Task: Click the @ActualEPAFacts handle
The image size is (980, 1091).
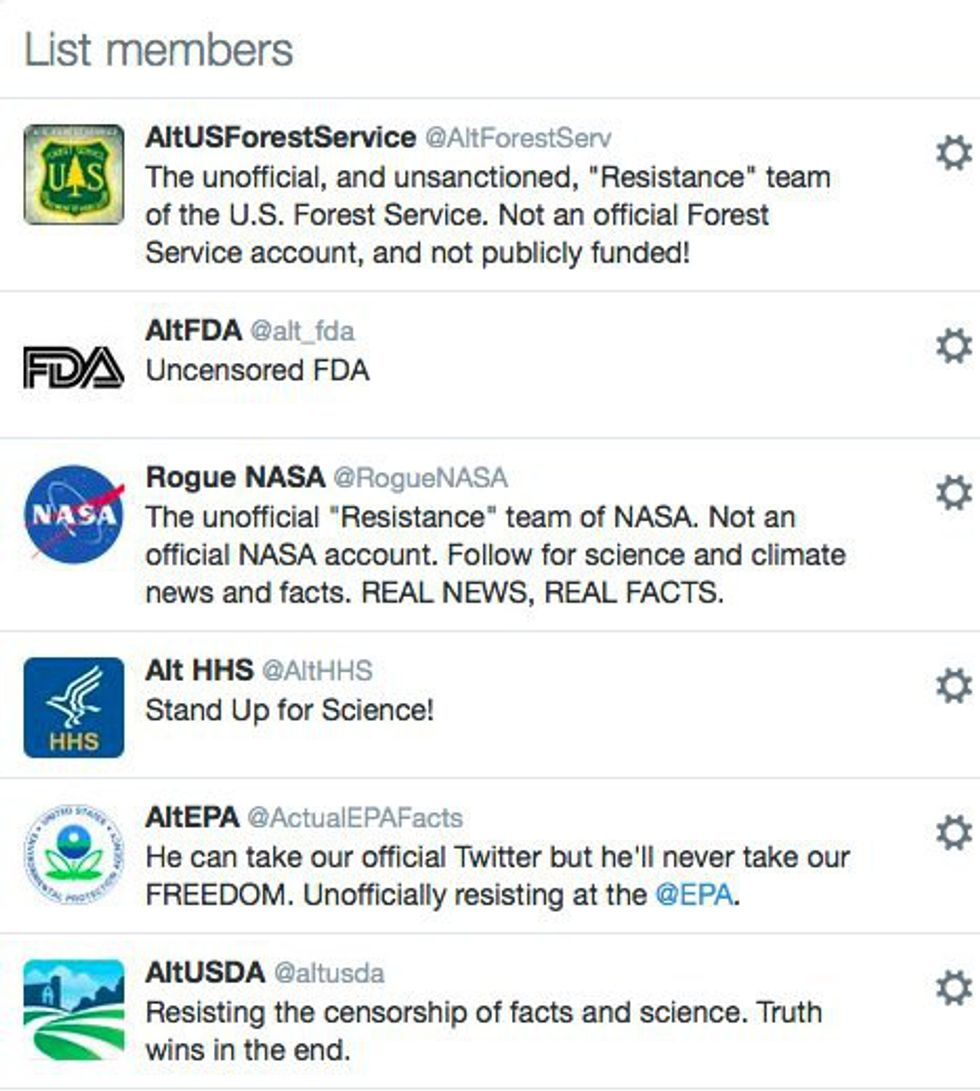Action: coord(355,818)
